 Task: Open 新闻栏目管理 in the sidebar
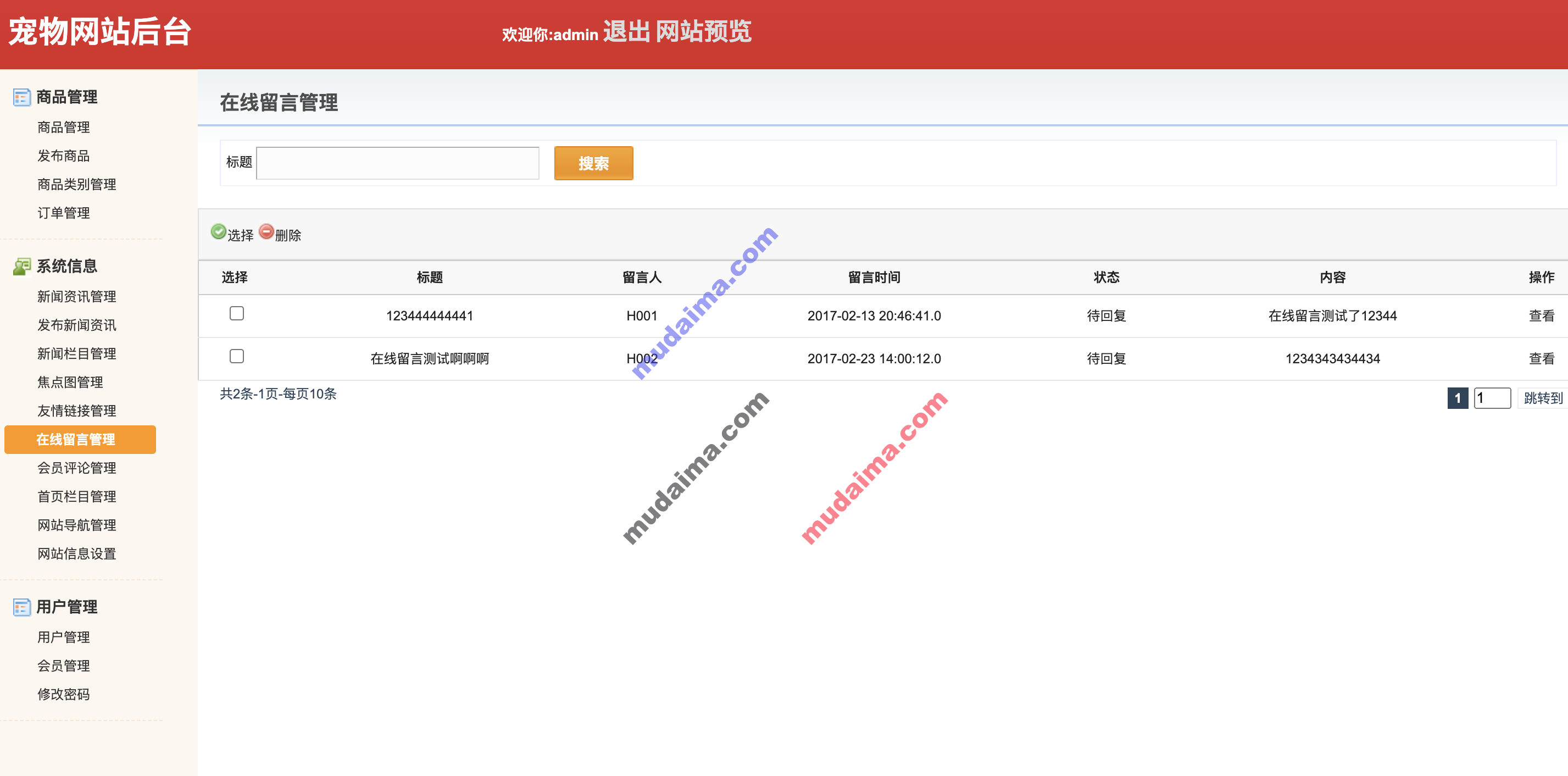click(77, 353)
